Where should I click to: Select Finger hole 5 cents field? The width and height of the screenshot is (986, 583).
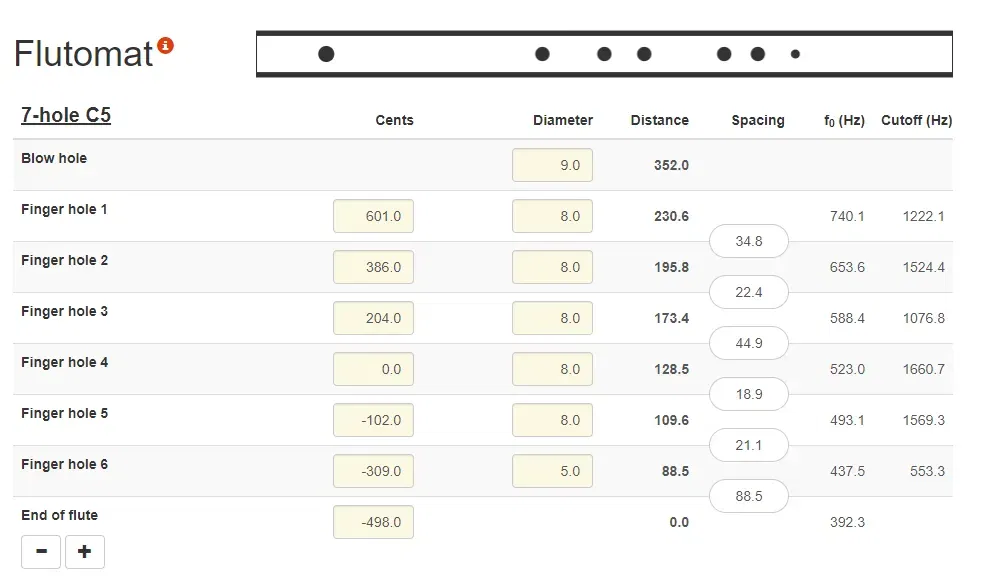click(x=373, y=420)
